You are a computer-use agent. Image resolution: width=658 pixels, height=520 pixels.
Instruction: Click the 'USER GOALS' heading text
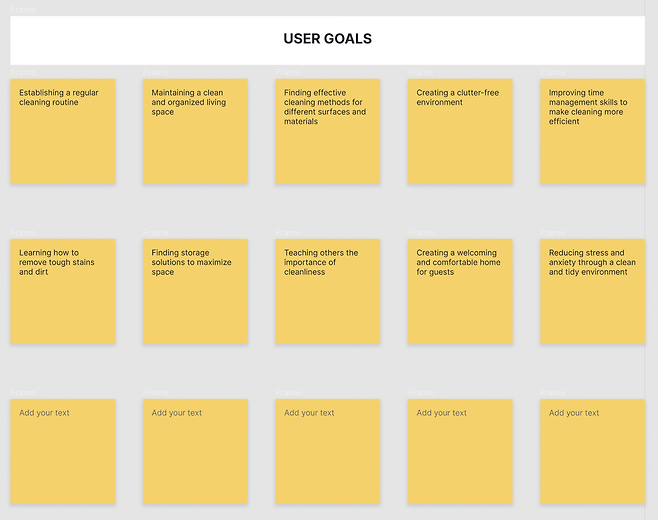[327, 39]
